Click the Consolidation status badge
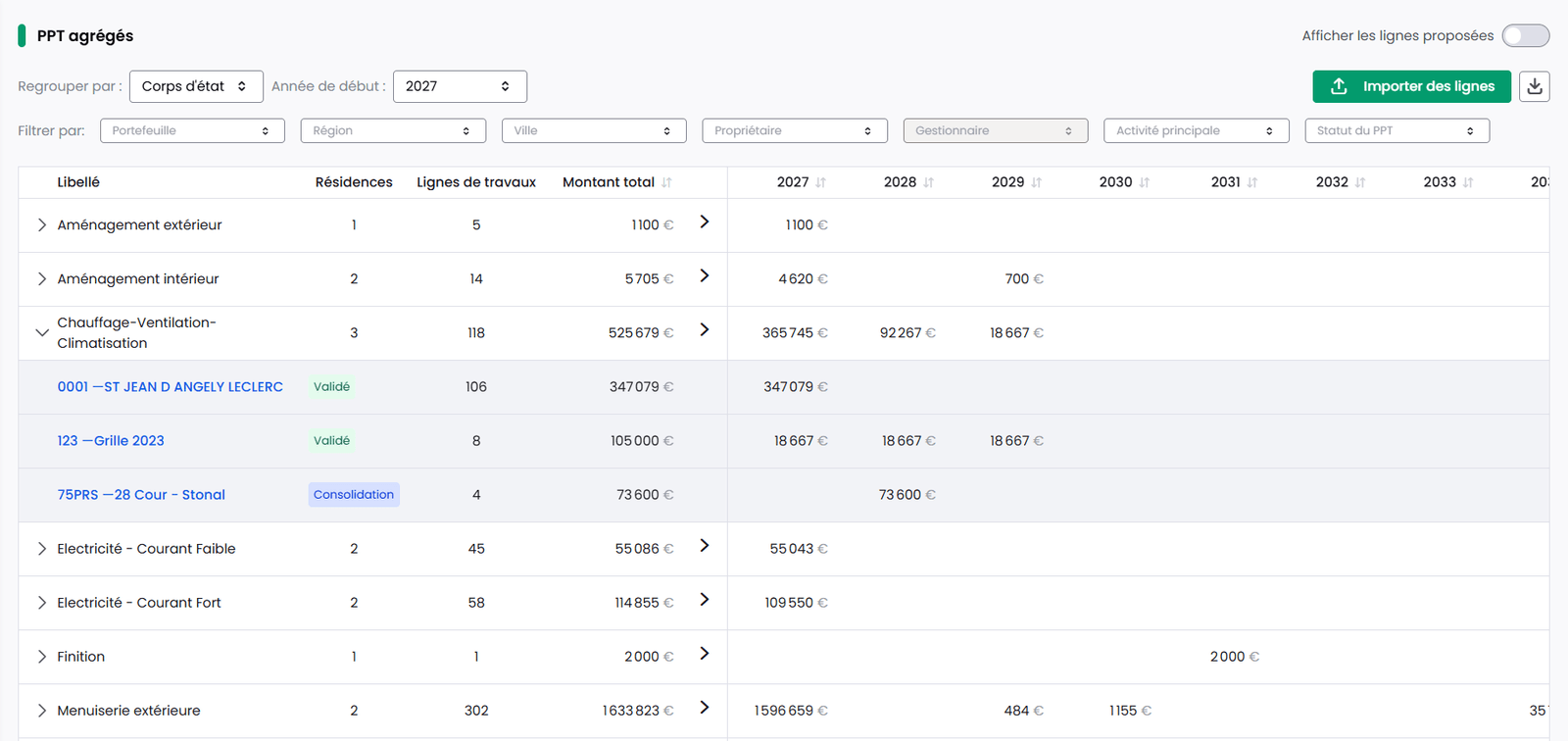1568x741 pixels. (354, 495)
